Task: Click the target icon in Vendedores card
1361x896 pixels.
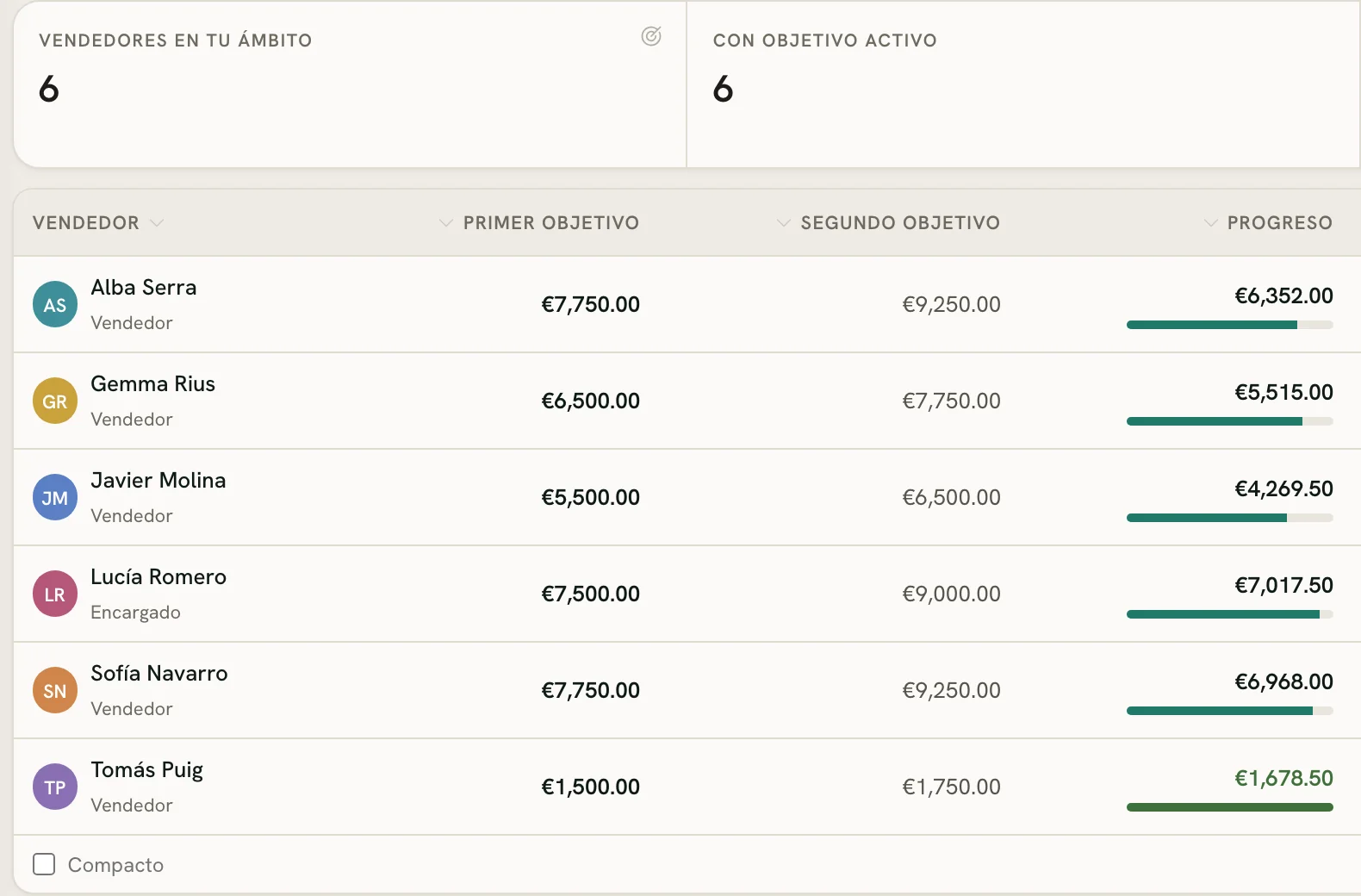Action: pos(651,36)
